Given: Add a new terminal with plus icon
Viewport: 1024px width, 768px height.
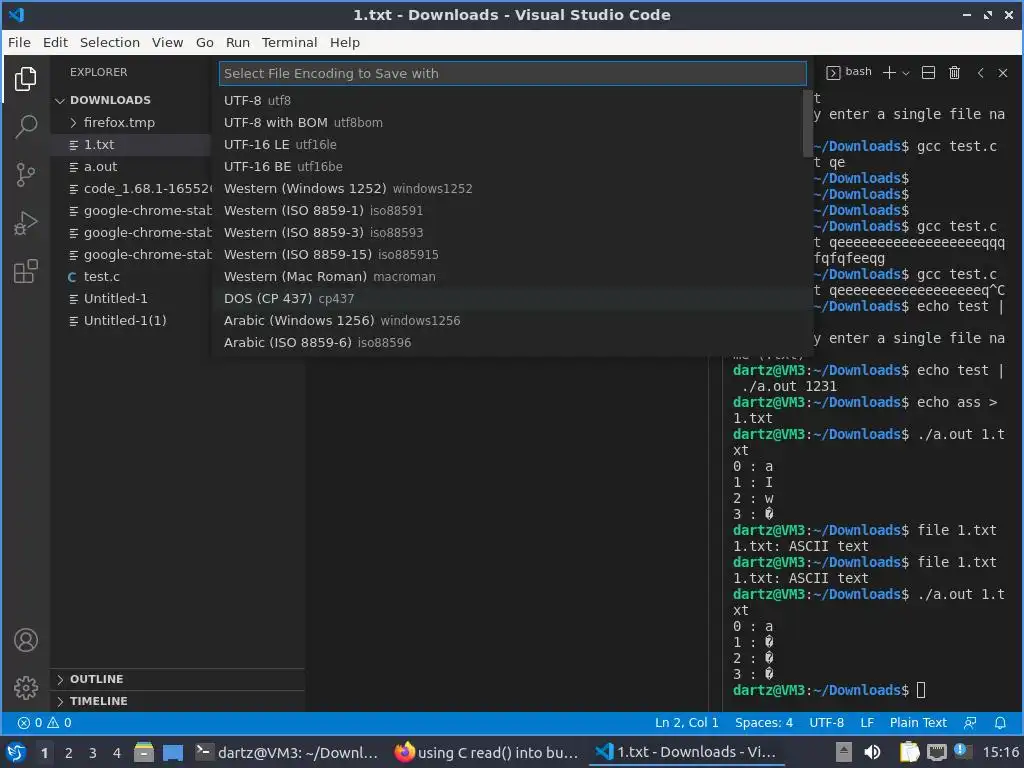Looking at the screenshot, I should tap(889, 72).
